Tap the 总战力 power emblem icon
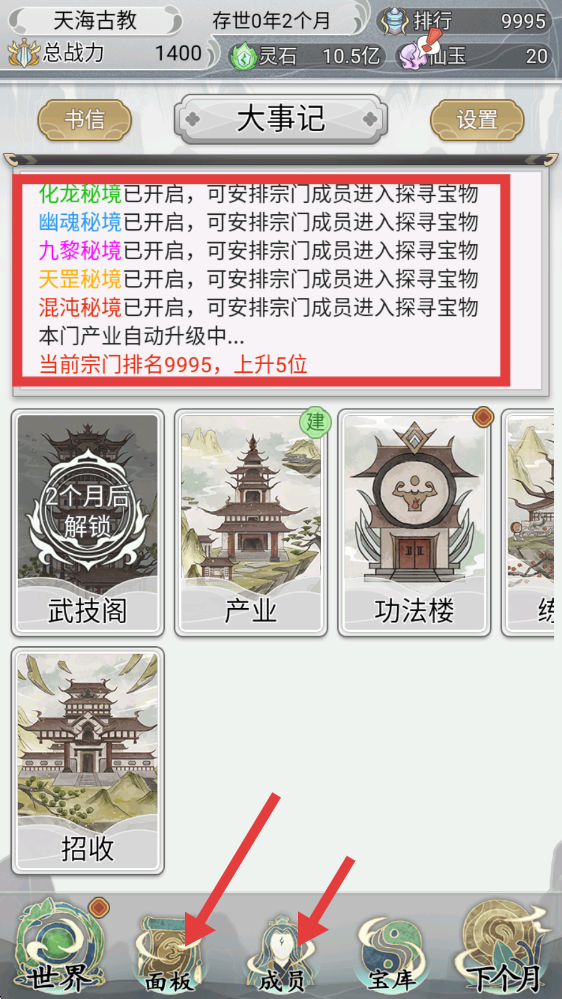This screenshot has width=562, height=999. 24,54
